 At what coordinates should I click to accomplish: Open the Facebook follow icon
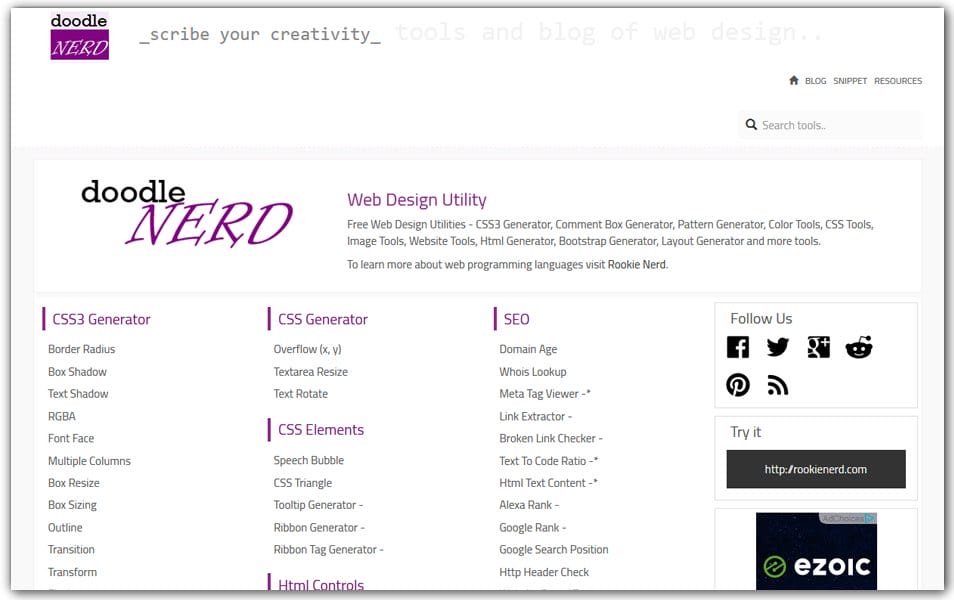(738, 347)
